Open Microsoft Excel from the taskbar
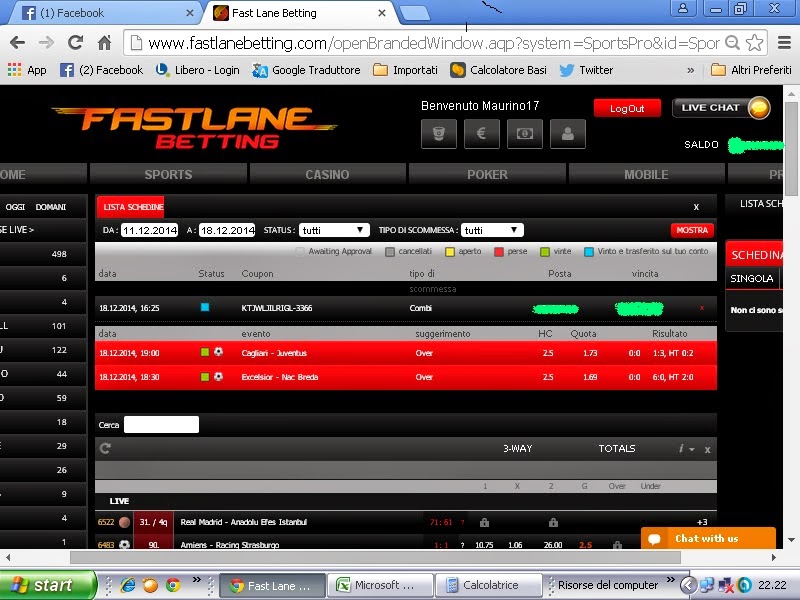 [x=380, y=585]
